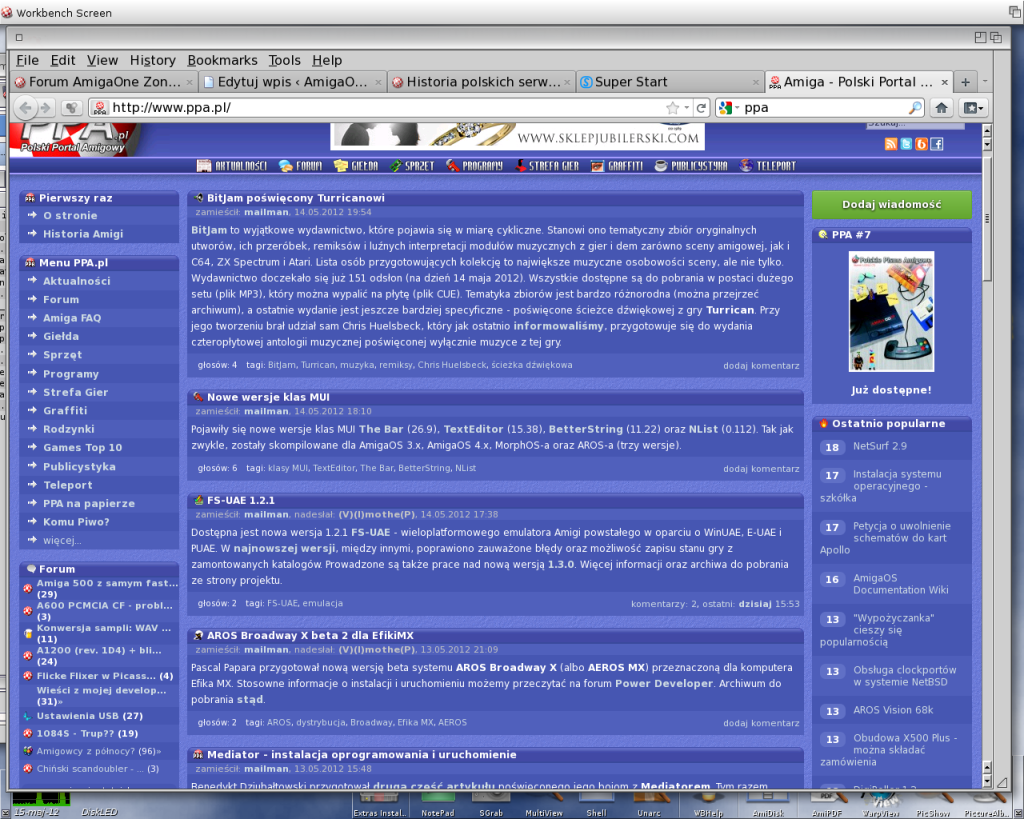Open Games Top 10 sidebar link
This screenshot has width=1024, height=819.
pos(82,447)
